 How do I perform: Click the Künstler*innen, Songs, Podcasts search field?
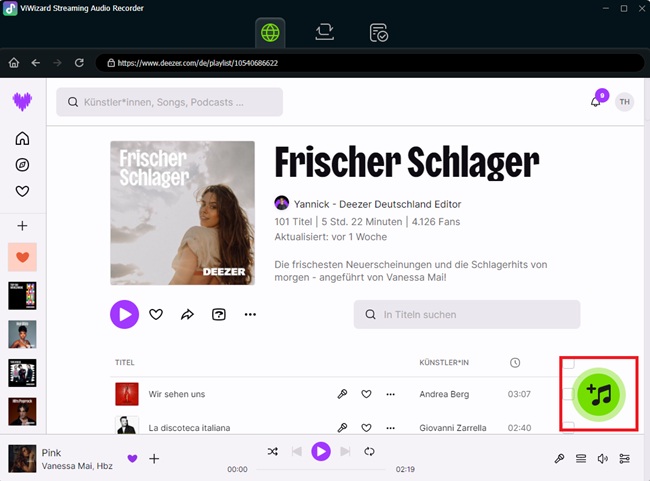coord(170,102)
